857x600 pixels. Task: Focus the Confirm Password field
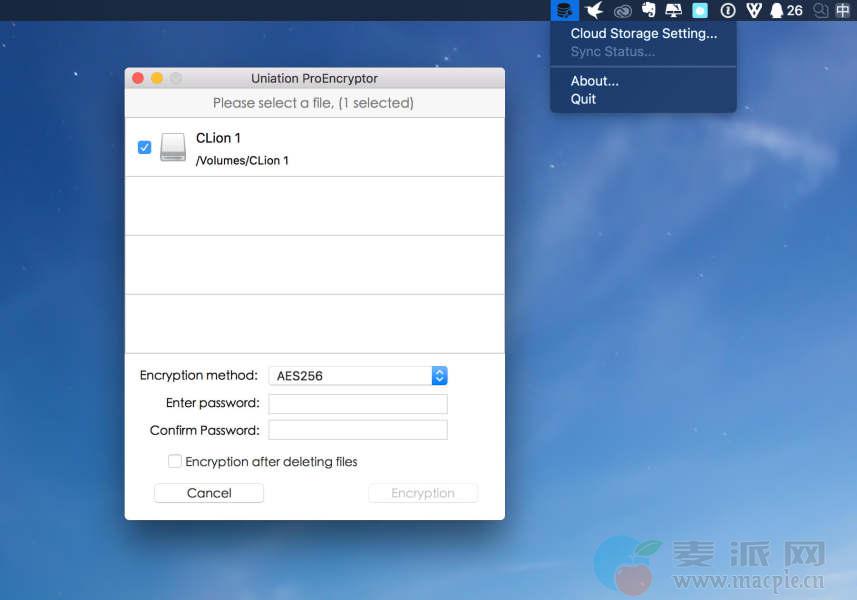[357, 430]
